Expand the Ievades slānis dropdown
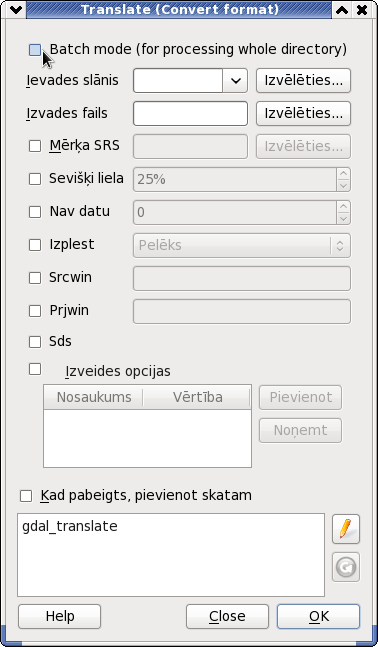Viewport: 378px width, 647px height. click(235, 80)
